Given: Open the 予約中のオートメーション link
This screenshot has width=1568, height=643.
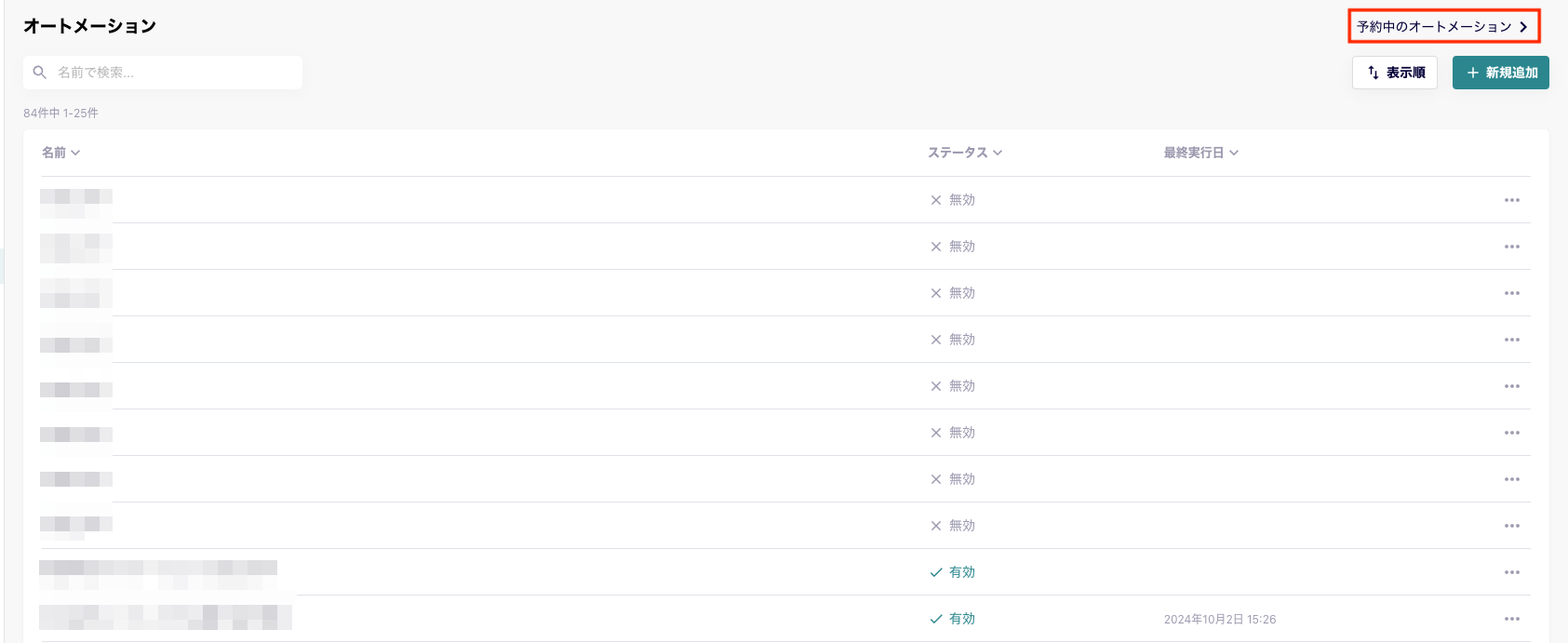Looking at the screenshot, I should pos(1443,26).
